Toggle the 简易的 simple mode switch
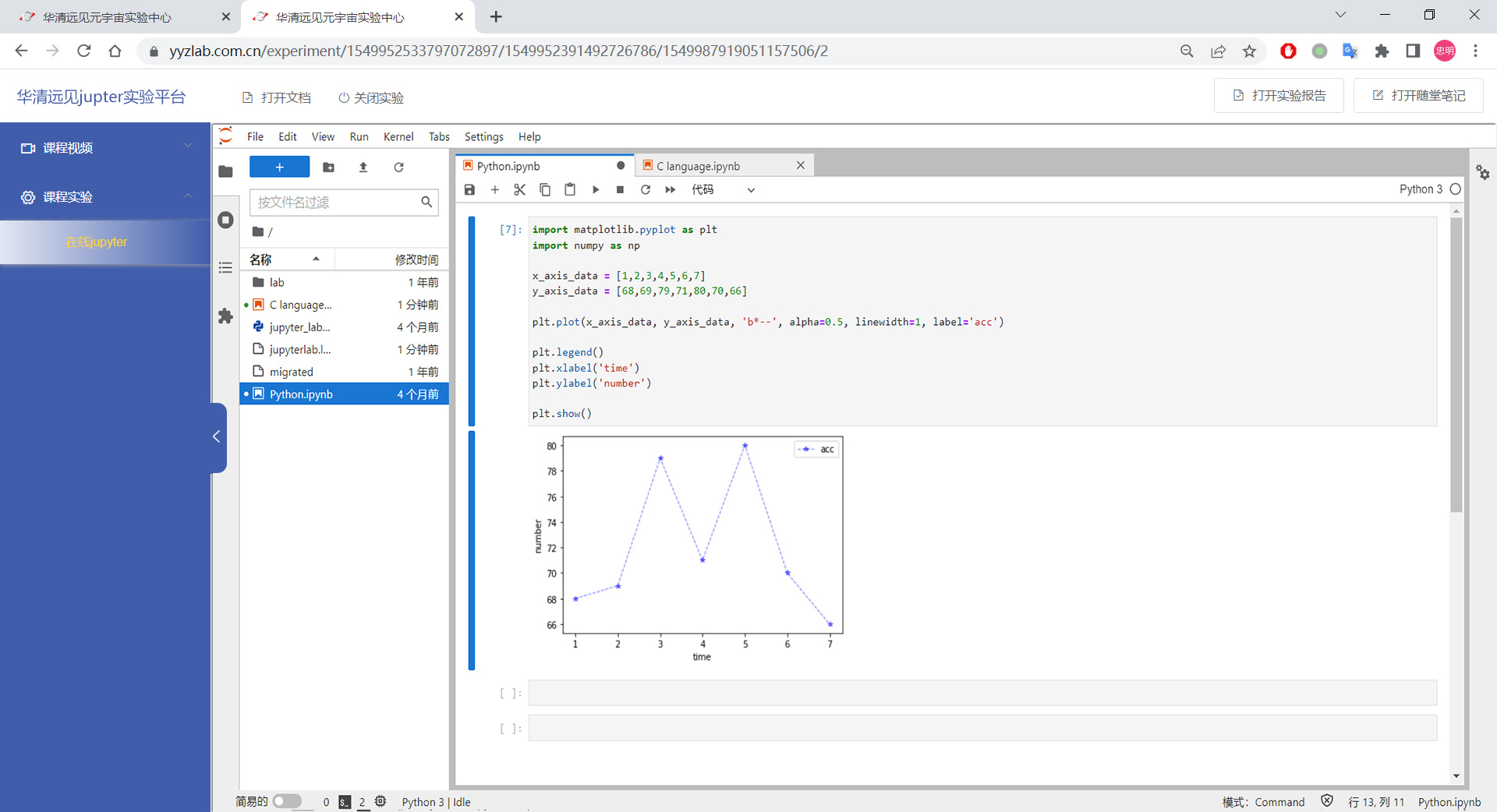This screenshot has height=812, width=1497. pyautogui.click(x=287, y=801)
